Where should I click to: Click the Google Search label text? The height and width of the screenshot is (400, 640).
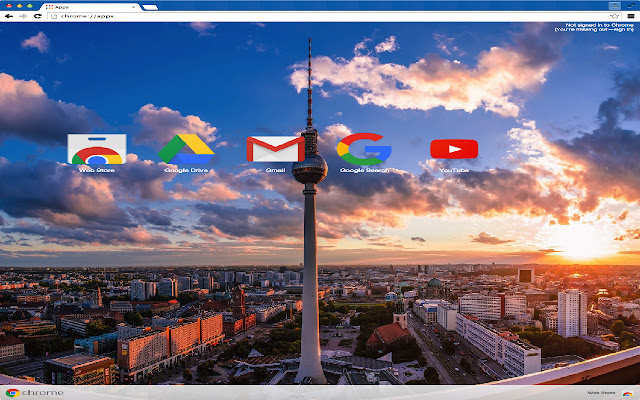tap(364, 170)
